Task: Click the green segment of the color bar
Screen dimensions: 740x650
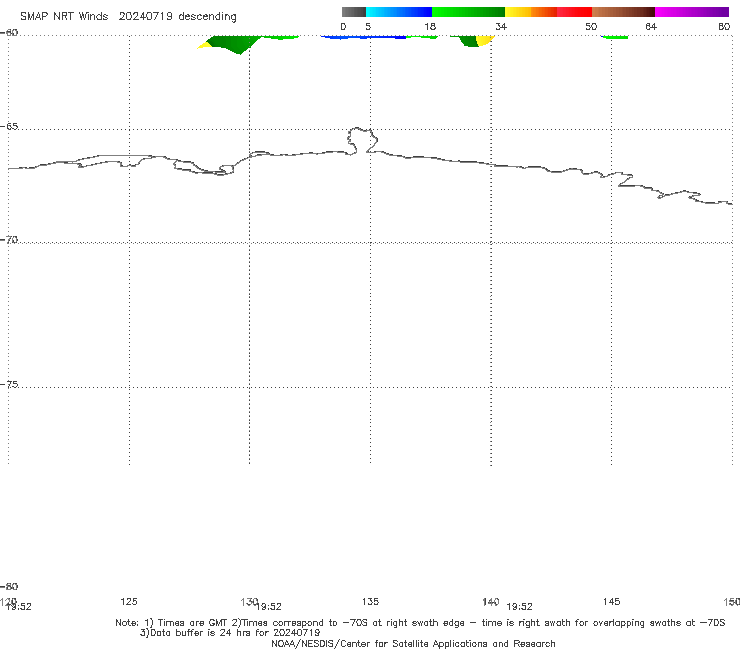Action: coord(468,12)
